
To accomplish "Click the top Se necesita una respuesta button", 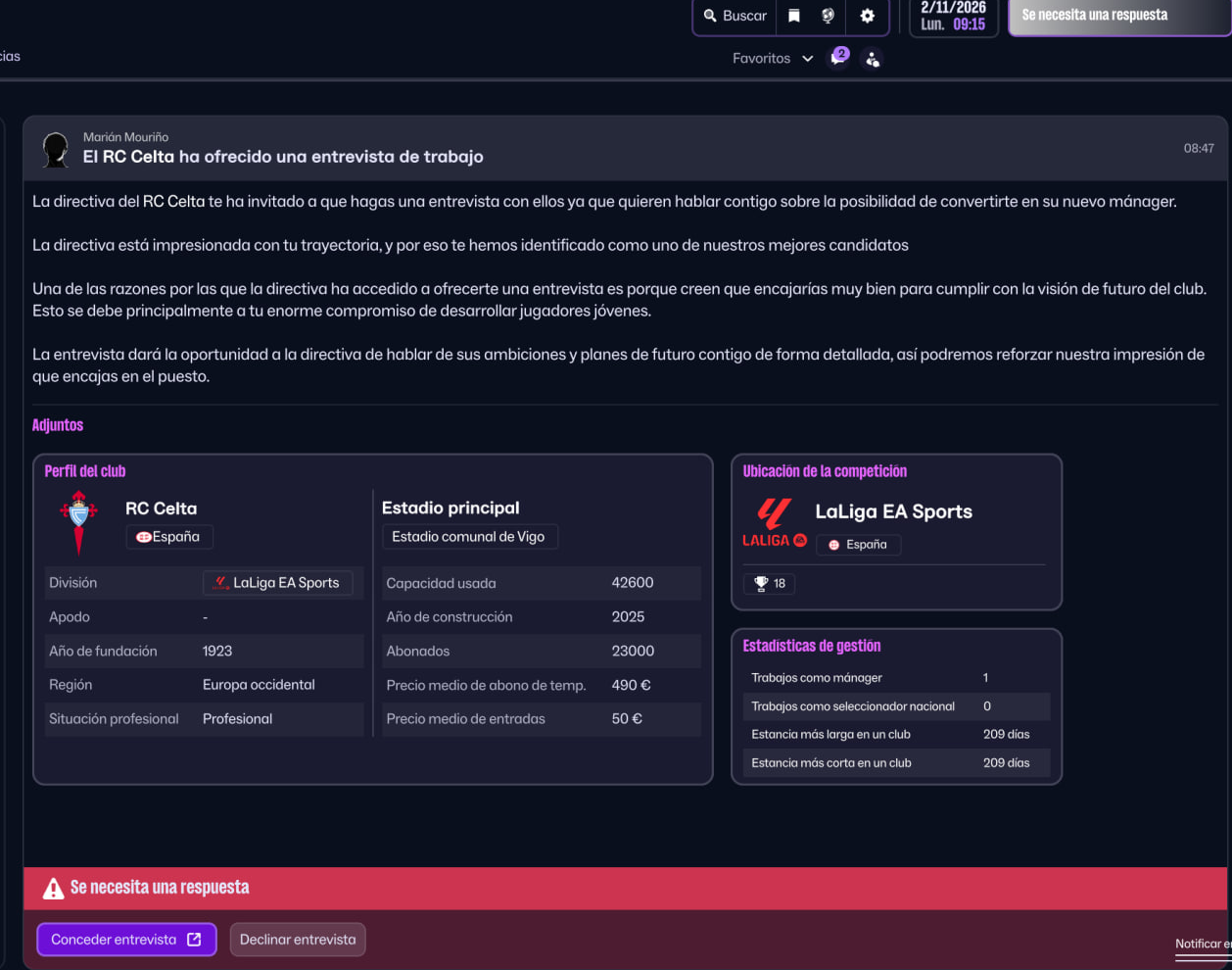I will click(1119, 16).
